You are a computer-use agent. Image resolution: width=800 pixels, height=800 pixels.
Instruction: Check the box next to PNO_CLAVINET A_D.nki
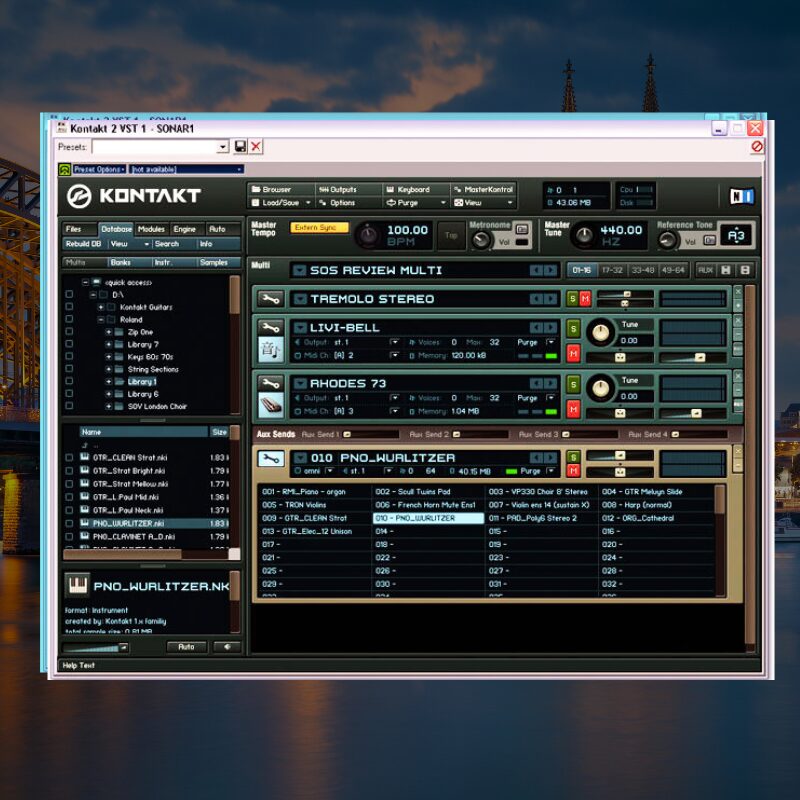[x=69, y=536]
